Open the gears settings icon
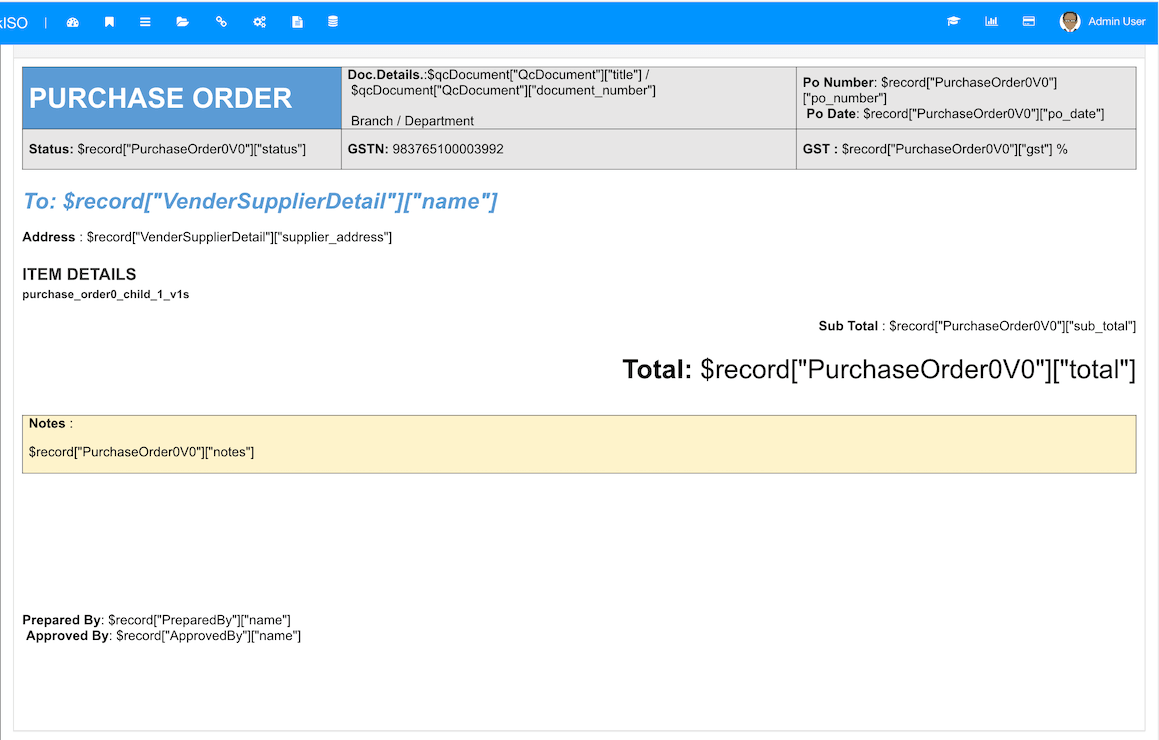 click(x=259, y=22)
